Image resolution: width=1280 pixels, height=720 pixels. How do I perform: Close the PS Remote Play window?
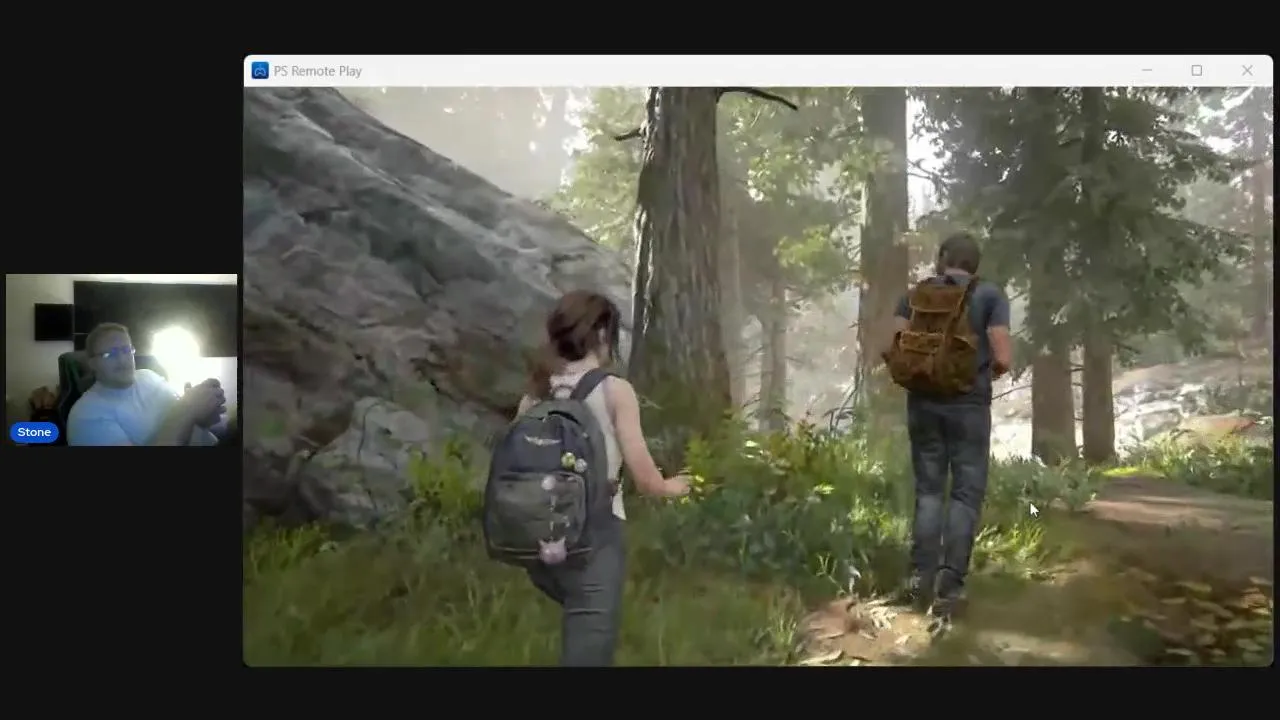point(1247,71)
